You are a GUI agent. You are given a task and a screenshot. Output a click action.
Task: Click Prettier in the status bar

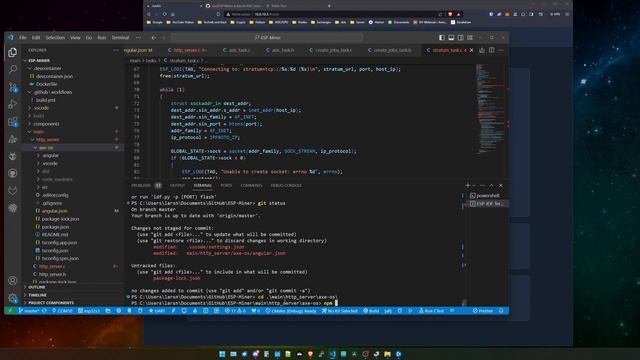tap(483, 311)
